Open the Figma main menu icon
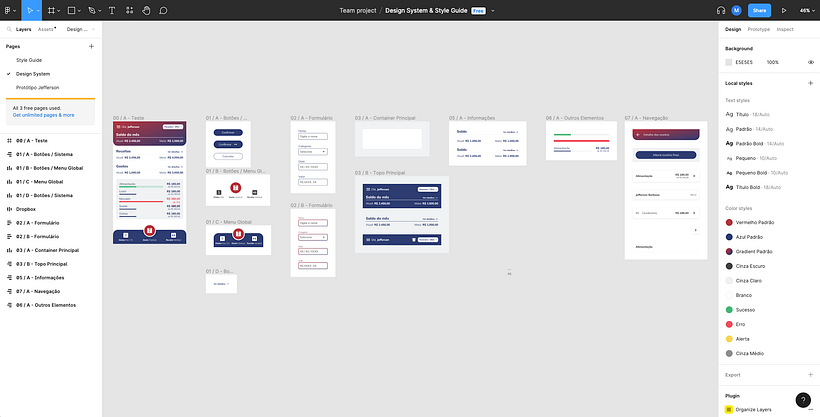This screenshot has width=820, height=417. click(8, 10)
